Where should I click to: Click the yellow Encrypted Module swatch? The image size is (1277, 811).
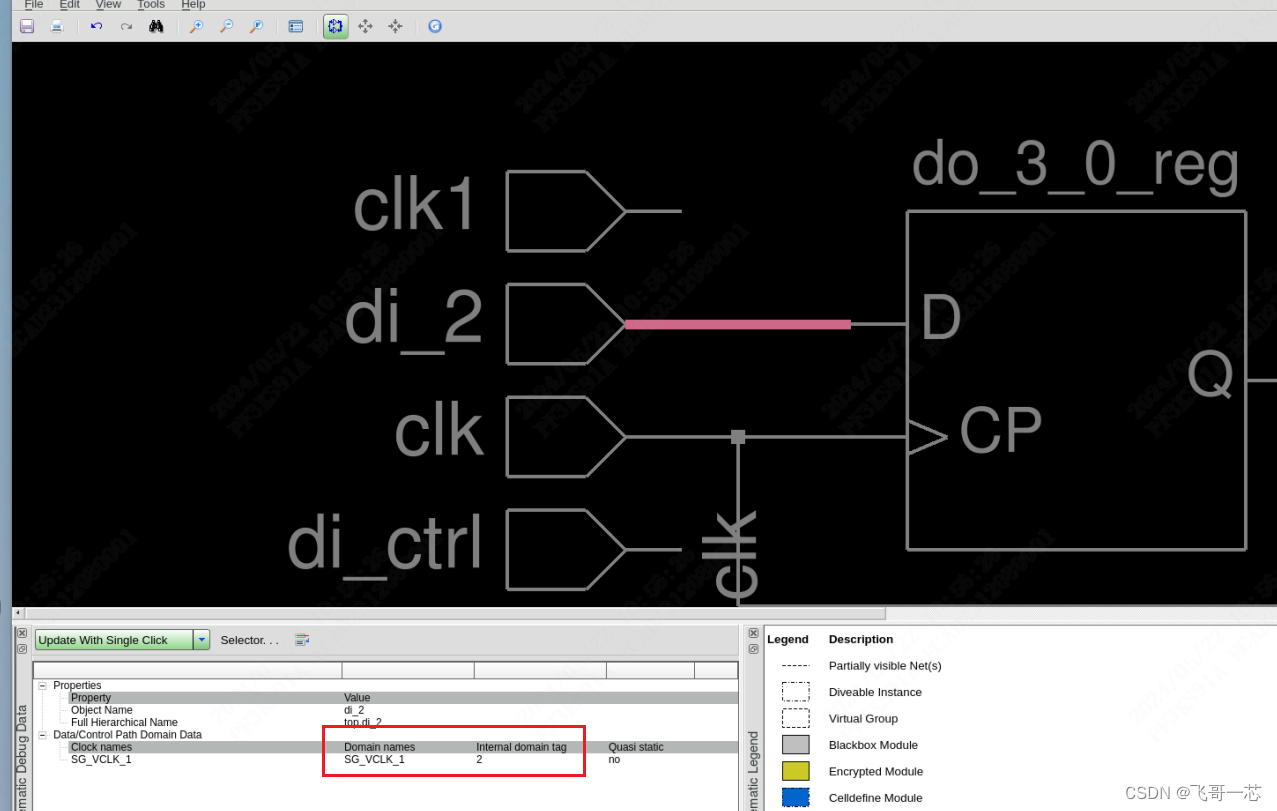click(x=796, y=771)
